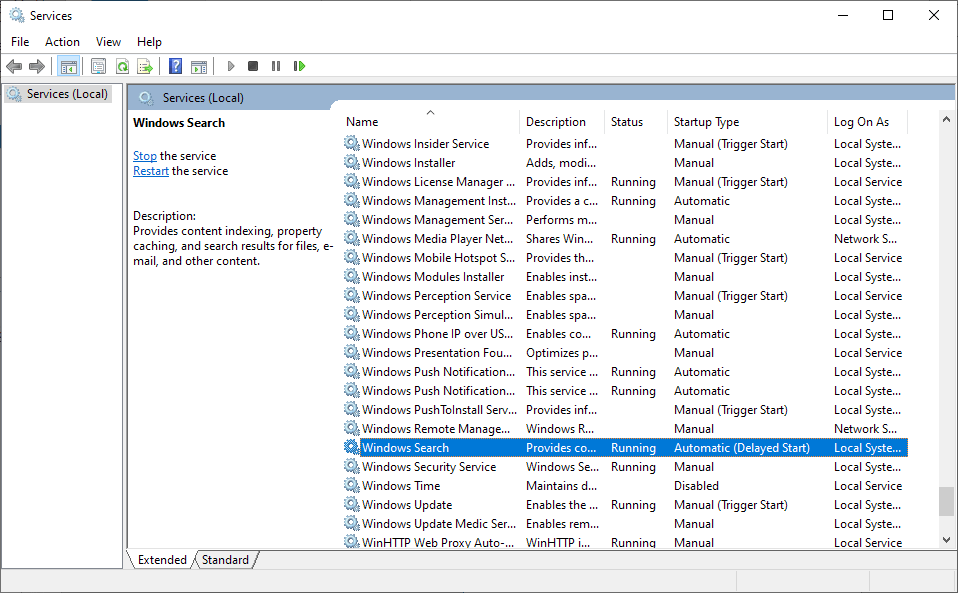Screen dimensions: 958x593
Task: Open Properties from the toolbar icon
Action: 98,67
